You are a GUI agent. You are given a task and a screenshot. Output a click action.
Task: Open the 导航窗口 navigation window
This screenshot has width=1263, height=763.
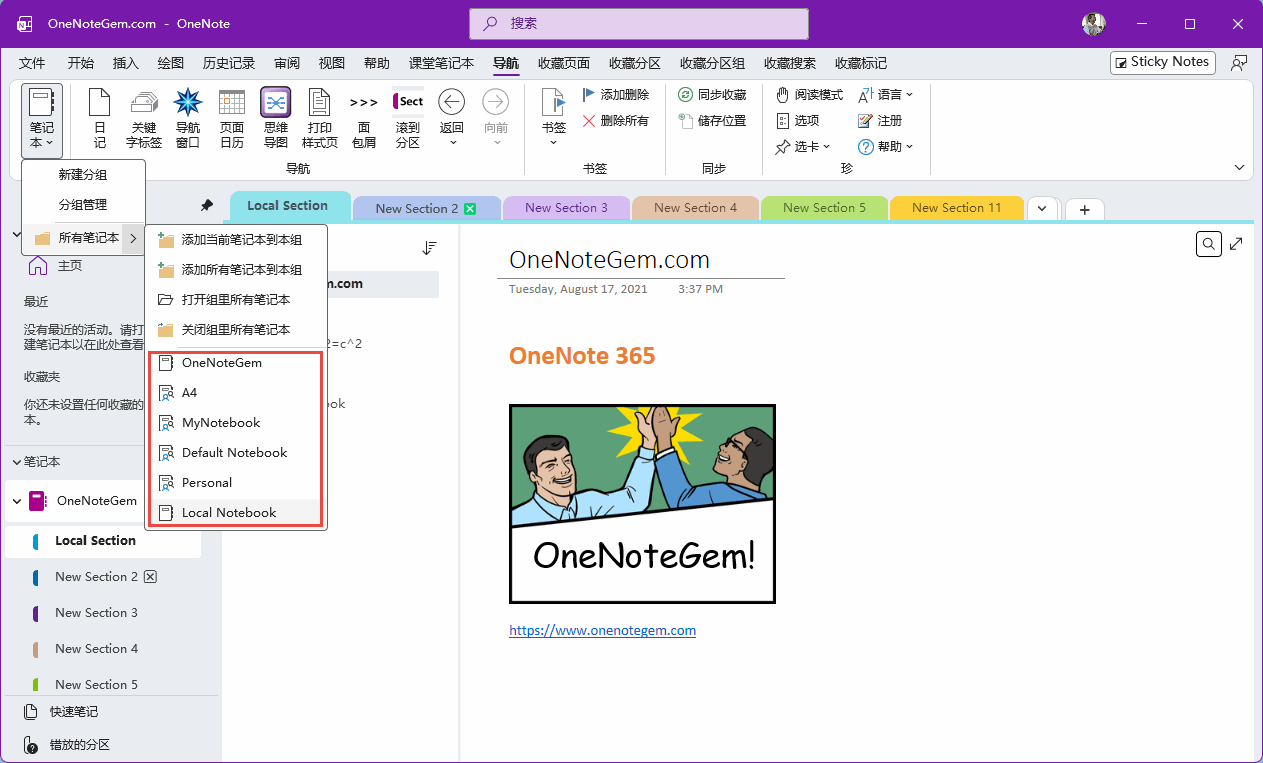(x=188, y=118)
